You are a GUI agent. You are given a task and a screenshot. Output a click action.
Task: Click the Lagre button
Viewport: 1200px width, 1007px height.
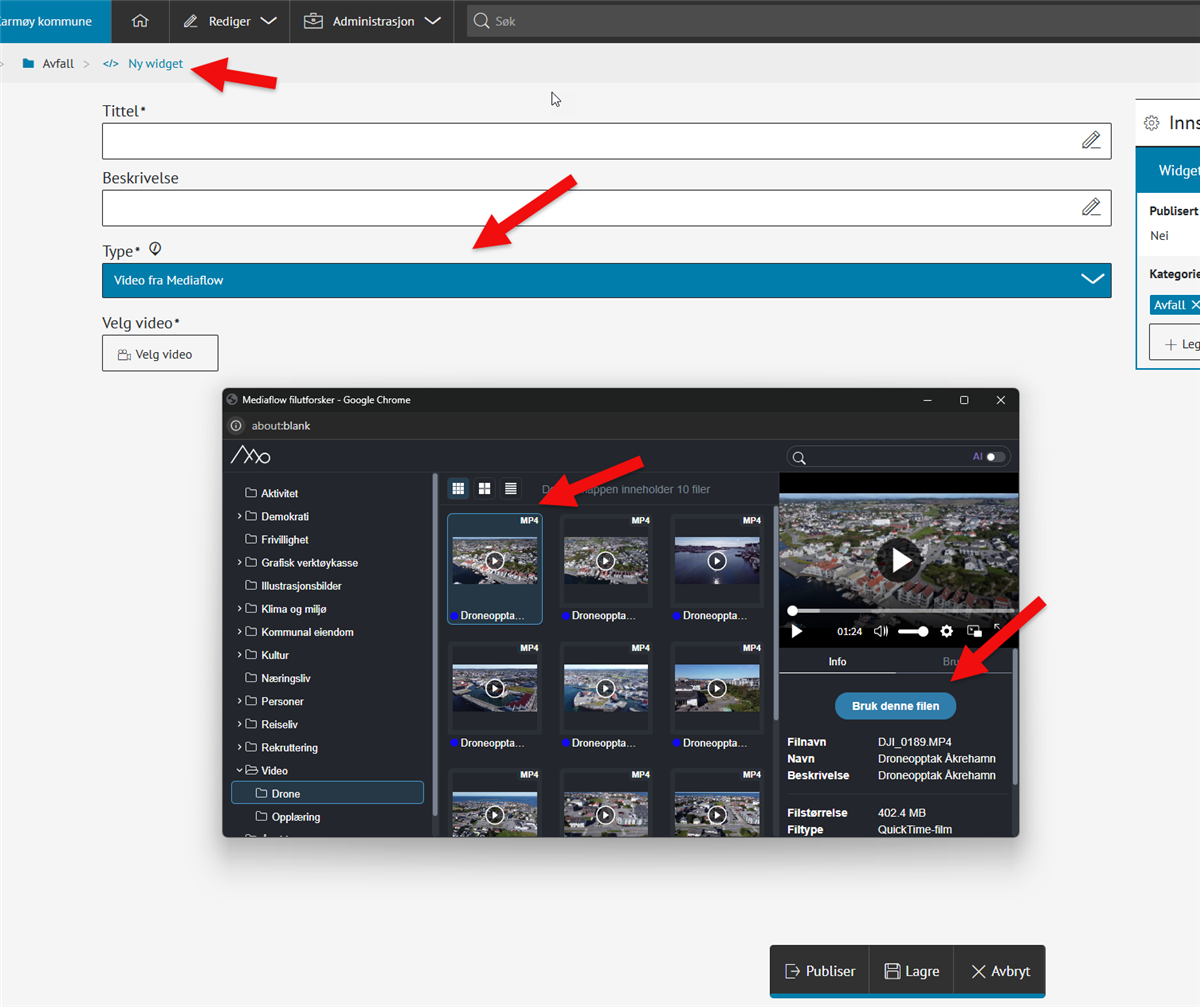[911, 971]
